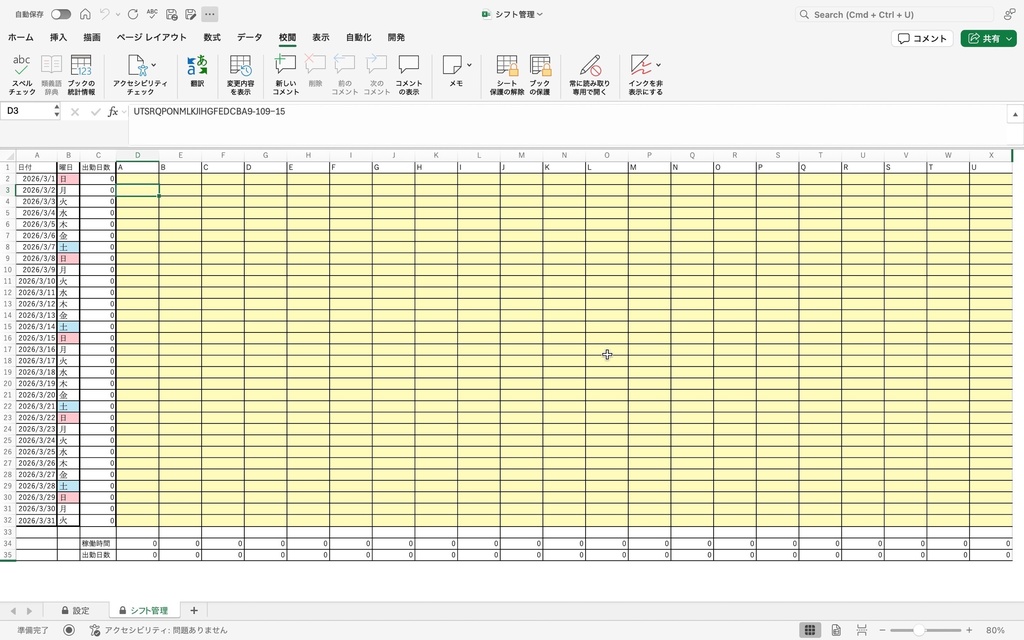This screenshot has width=1024, height=640.
Task: Click the redo arrow icon
Action: coord(133,14)
